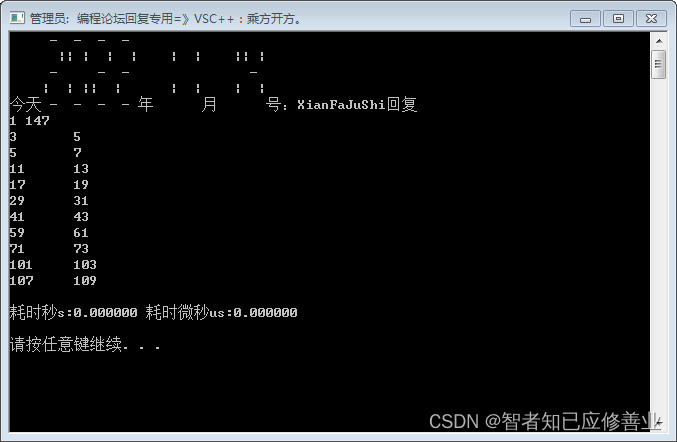Click the output number 61
This screenshot has width=677, height=442.
pyautogui.click(x=81, y=233)
